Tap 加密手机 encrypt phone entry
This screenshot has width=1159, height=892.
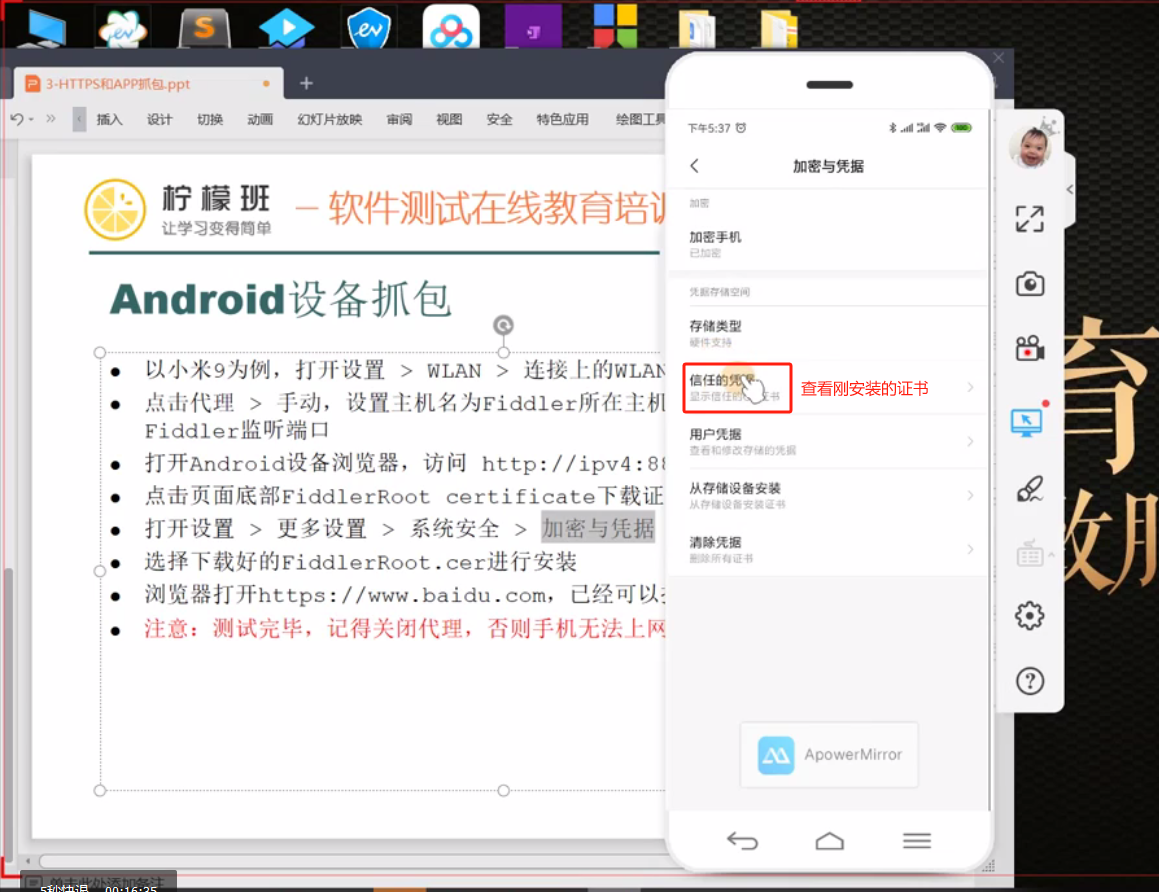[828, 244]
